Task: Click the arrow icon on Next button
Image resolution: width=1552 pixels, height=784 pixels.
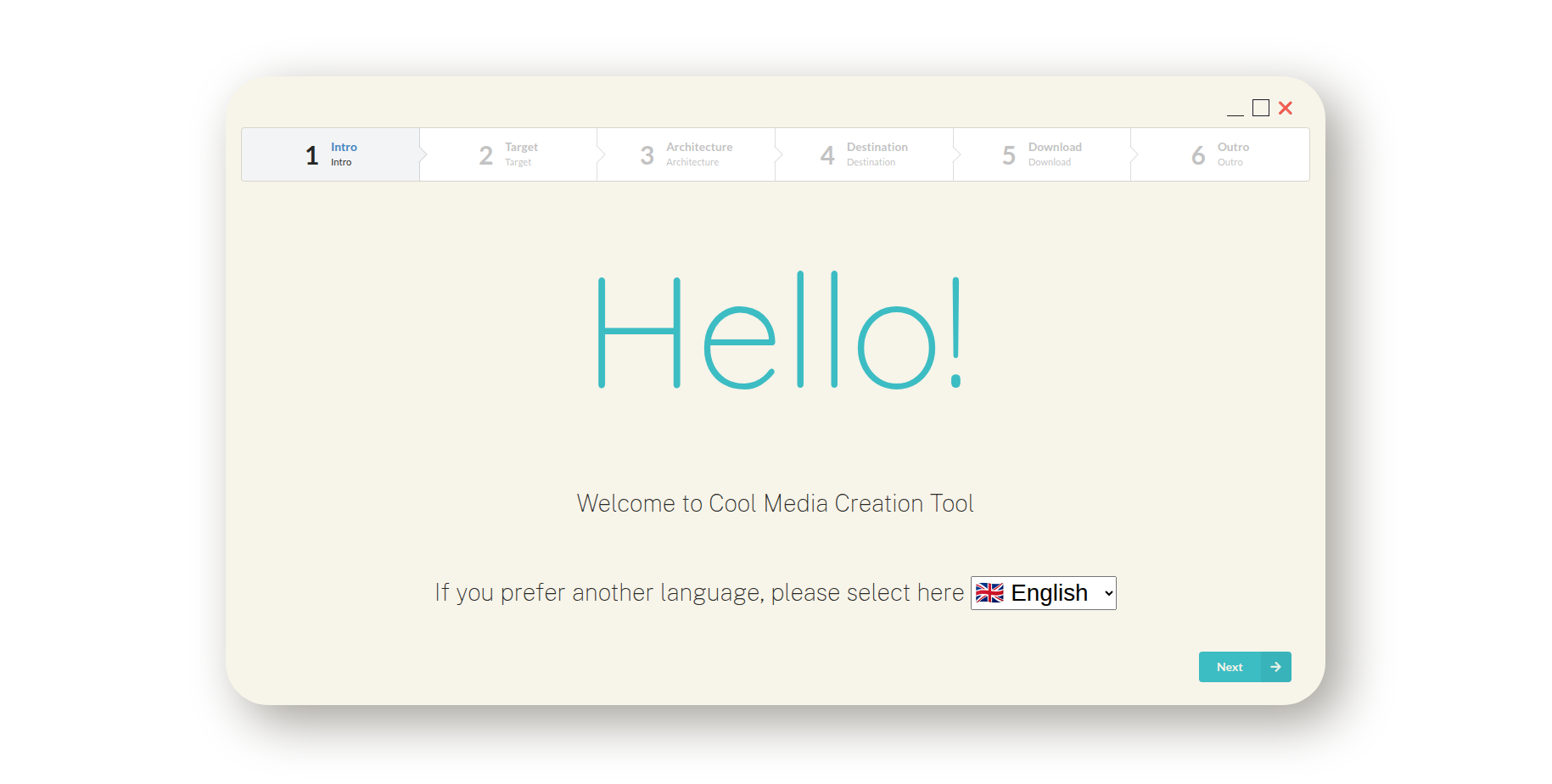Action: point(1275,667)
